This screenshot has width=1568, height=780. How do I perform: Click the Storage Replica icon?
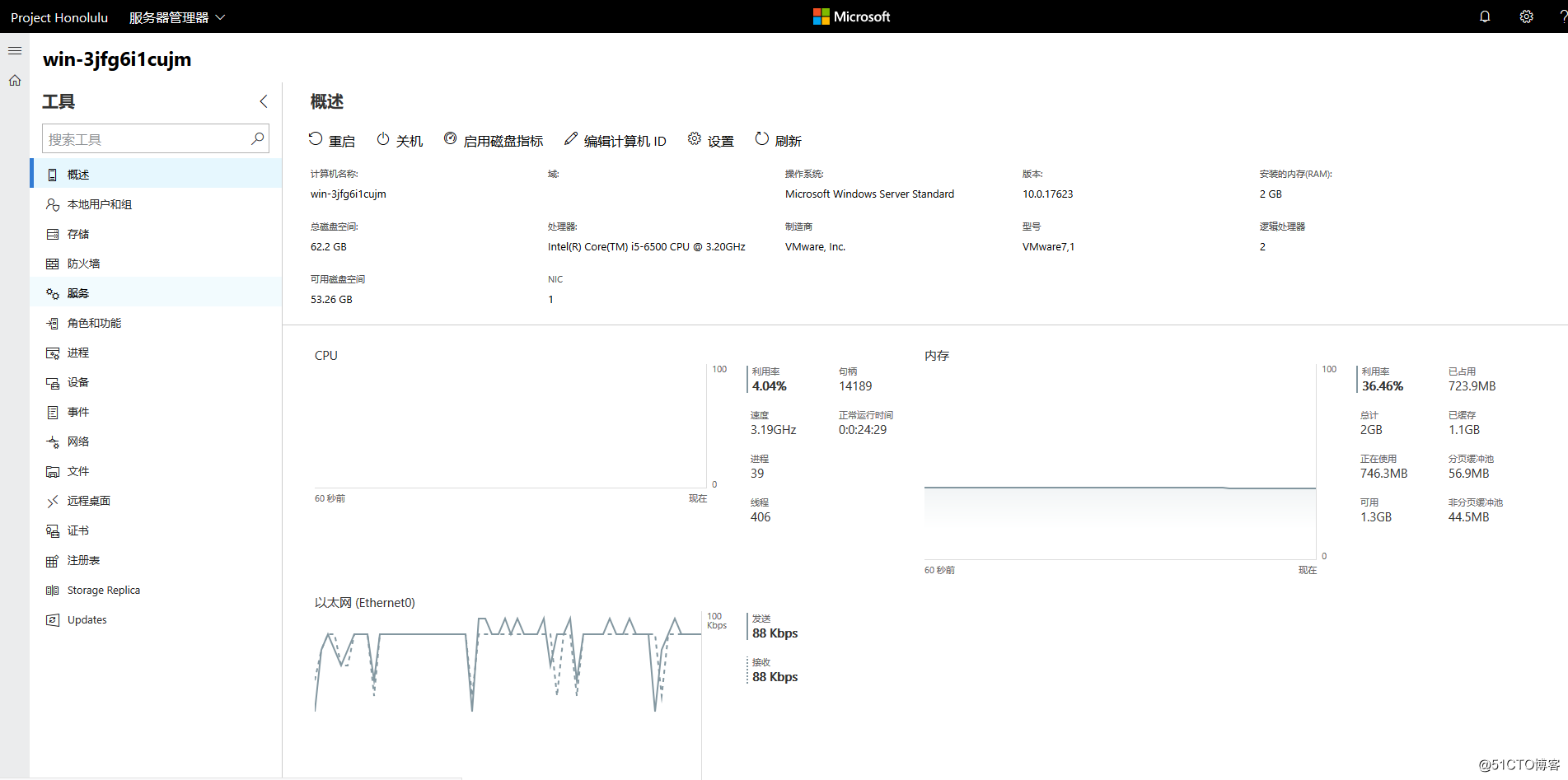[53, 590]
